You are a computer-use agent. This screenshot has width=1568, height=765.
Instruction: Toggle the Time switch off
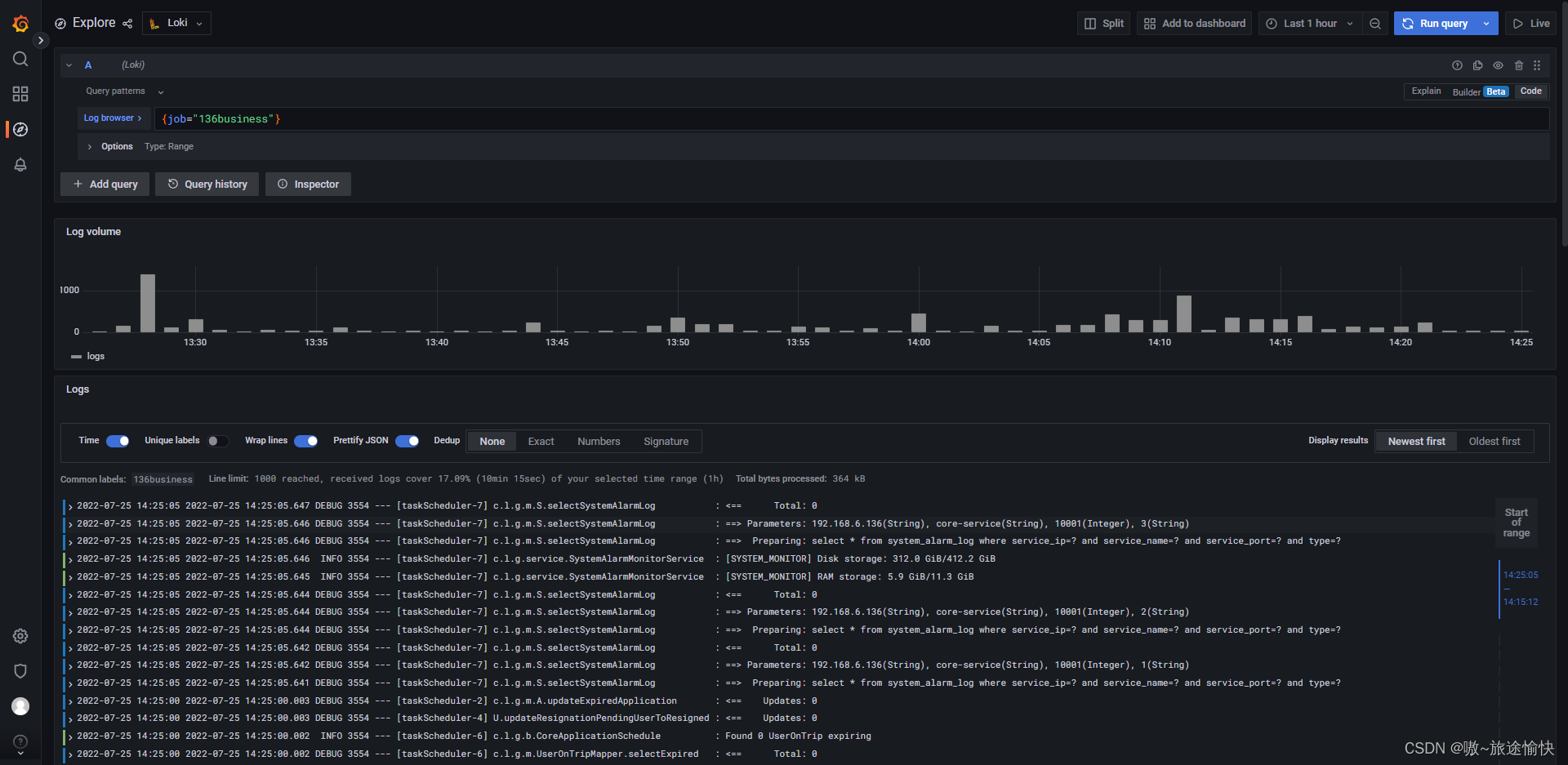pyautogui.click(x=118, y=441)
